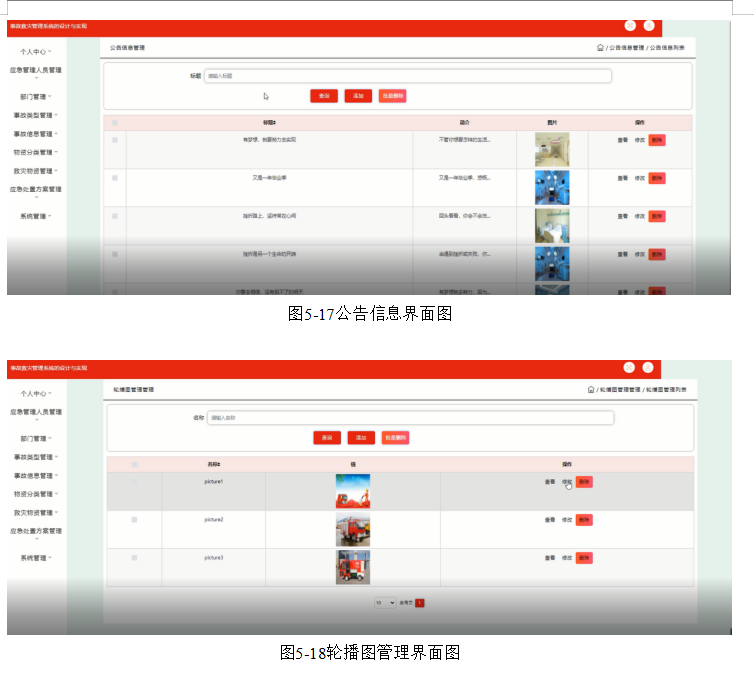Viewport: 754px width, 678px height.
Task: Go to page 1 in carousel pagination
Action: coord(420,603)
